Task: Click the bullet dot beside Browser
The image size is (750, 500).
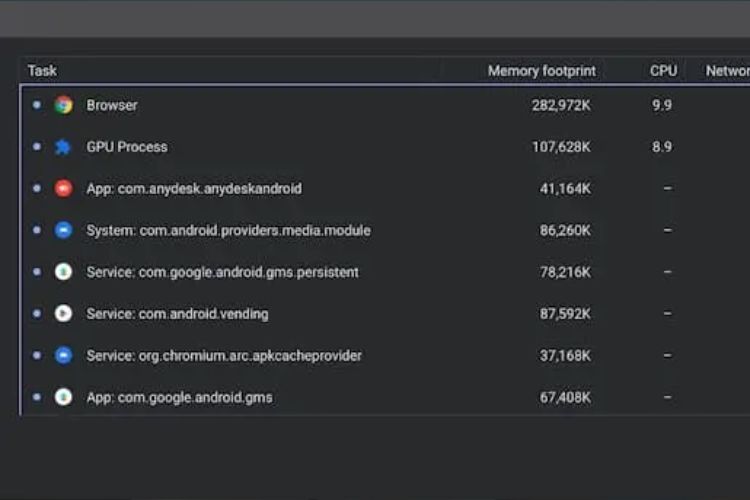Action: click(x=37, y=105)
